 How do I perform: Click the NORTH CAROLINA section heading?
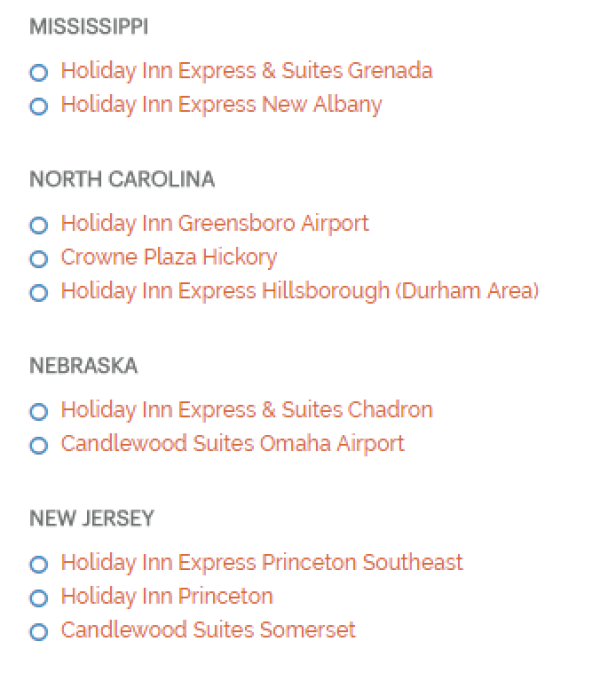(122, 179)
